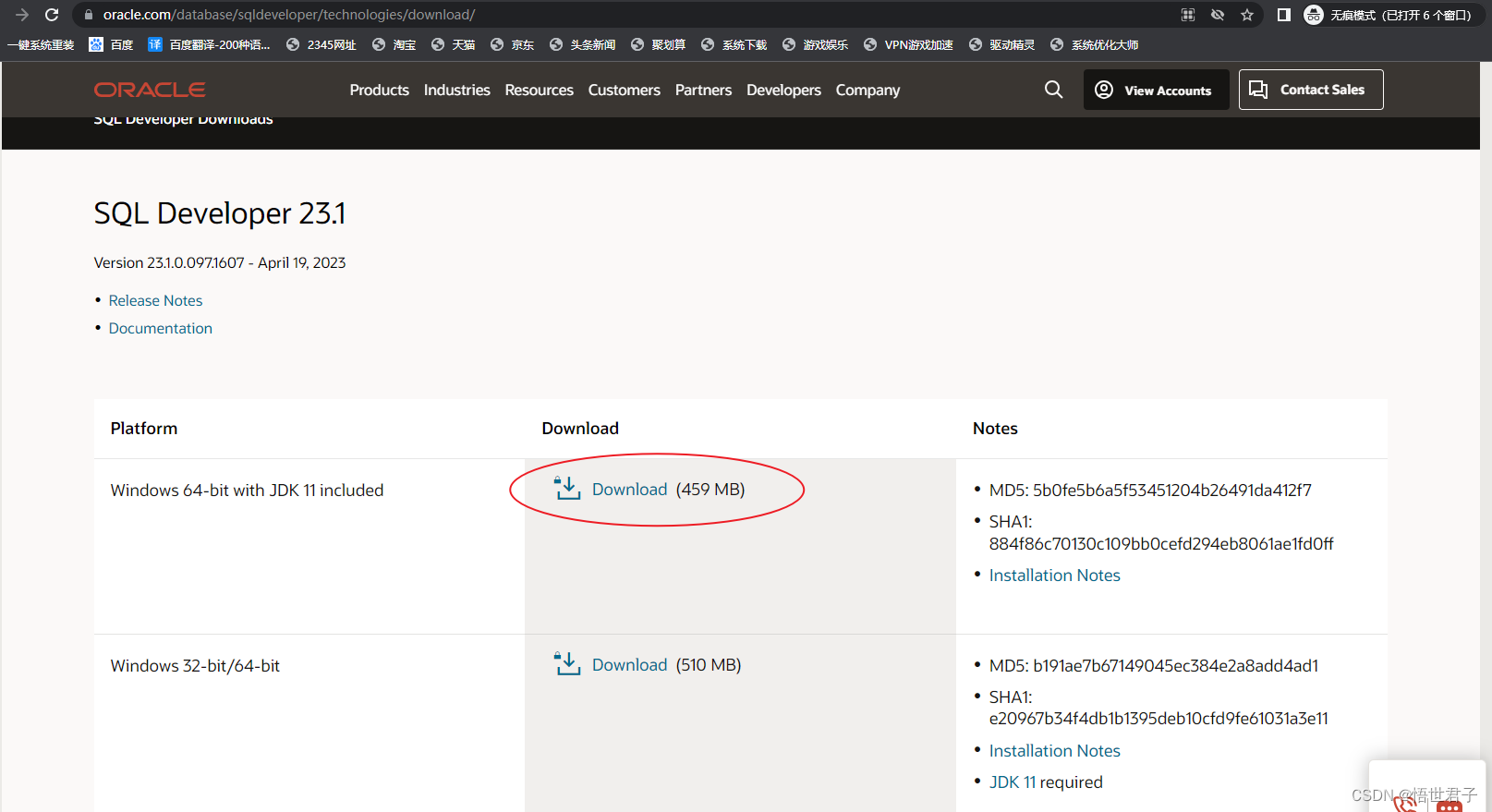Image resolution: width=1492 pixels, height=812 pixels.
Task: Open the 2345网址 bookmark
Action: pyautogui.click(x=321, y=44)
